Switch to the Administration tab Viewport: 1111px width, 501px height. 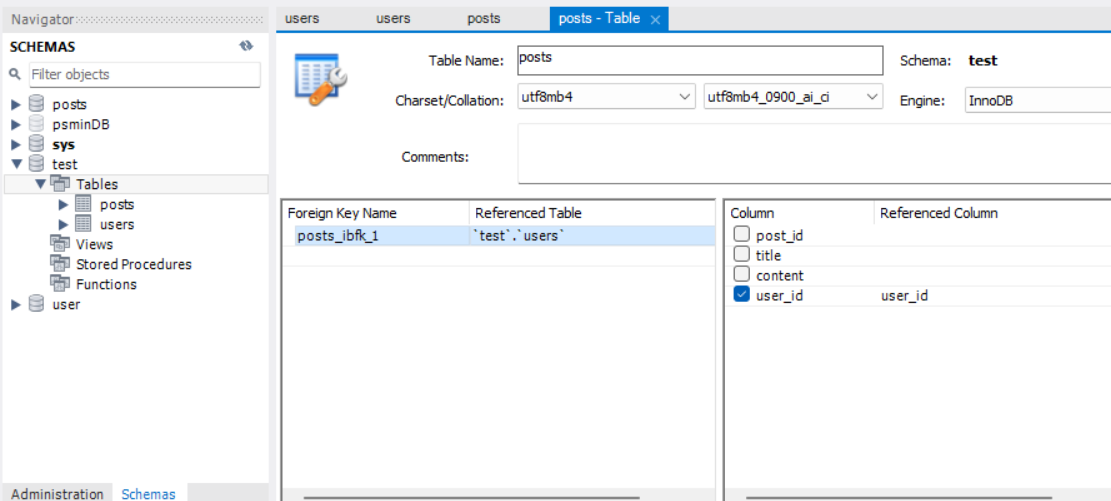click(x=57, y=493)
